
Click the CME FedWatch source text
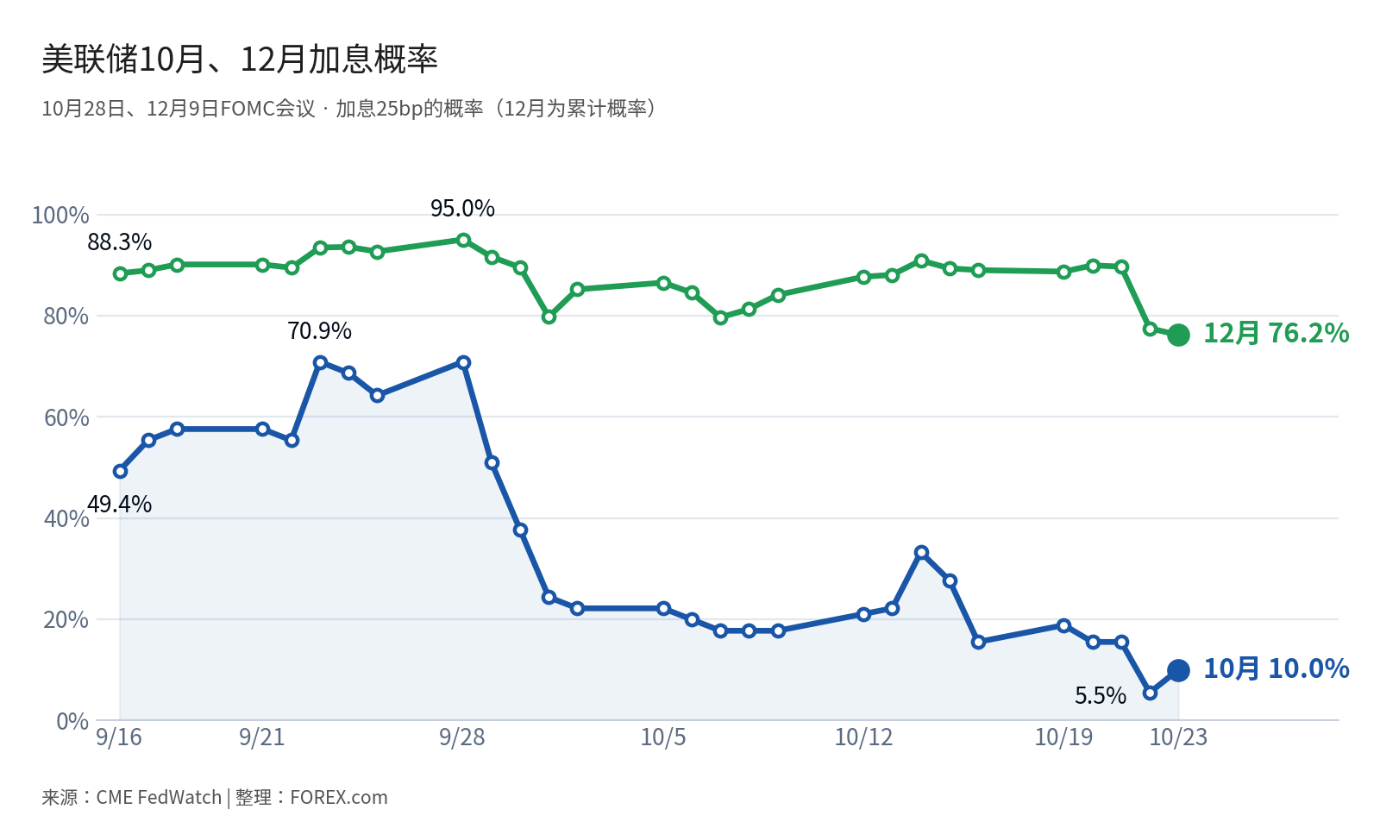pyautogui.click(x=159, y=798)
